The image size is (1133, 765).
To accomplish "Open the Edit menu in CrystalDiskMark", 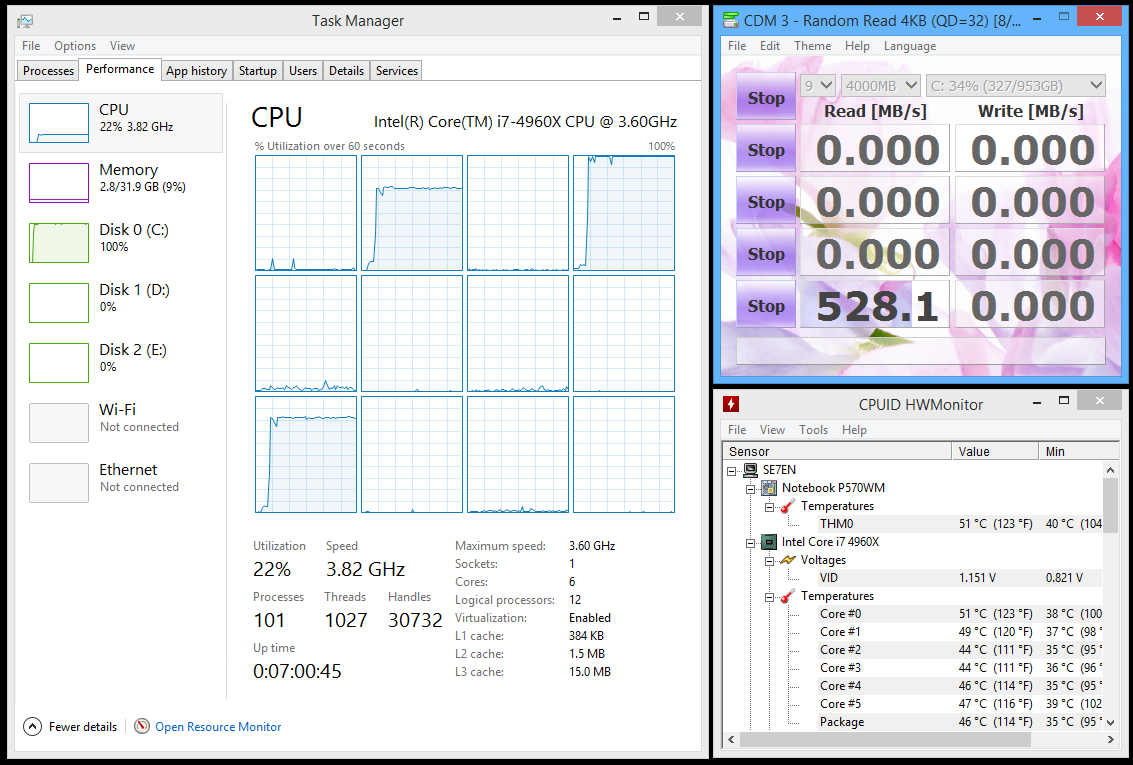I will click(770, 46).
